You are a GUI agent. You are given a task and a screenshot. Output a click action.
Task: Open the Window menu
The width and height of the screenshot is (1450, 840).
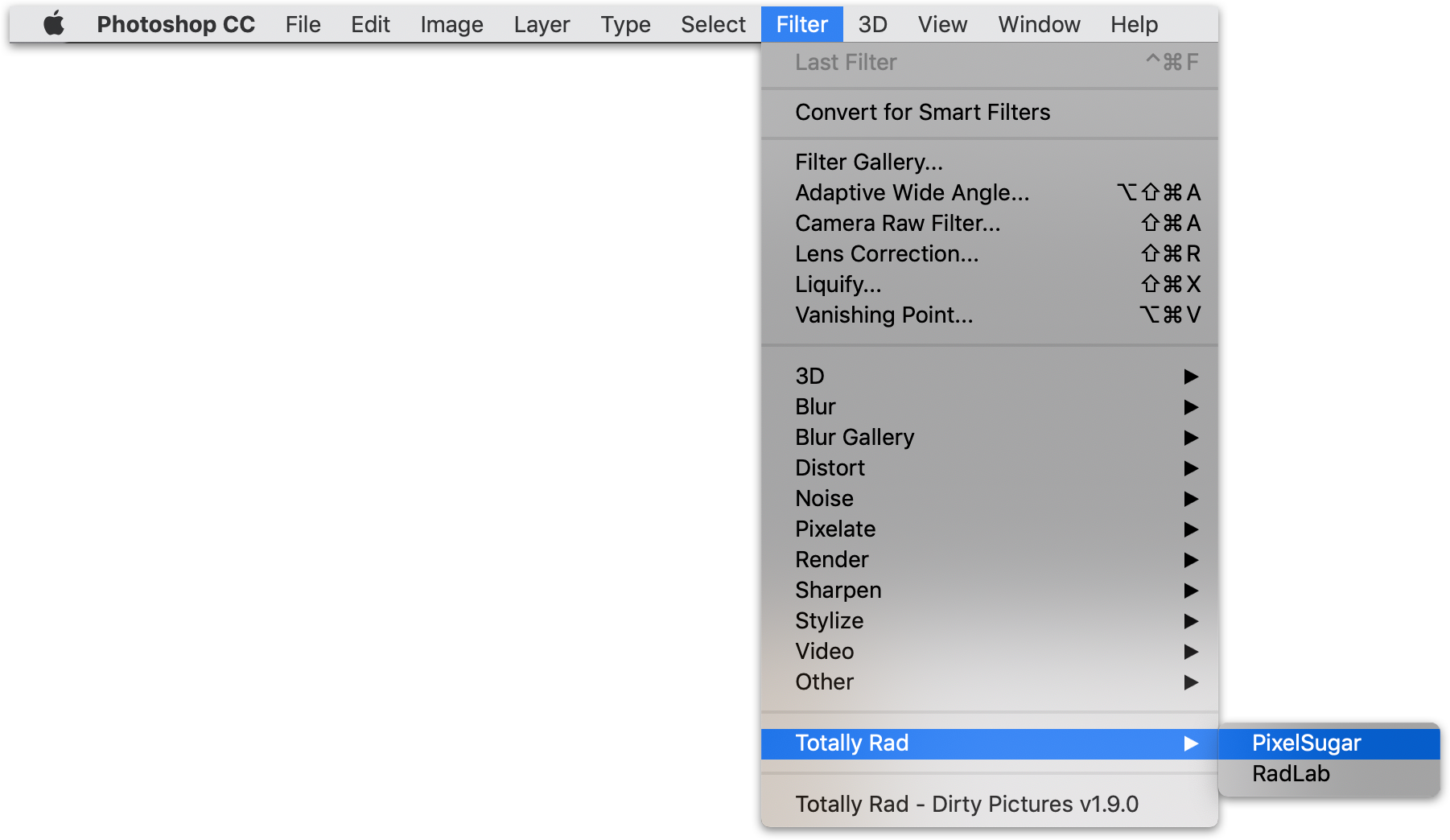coord(1039,24)
